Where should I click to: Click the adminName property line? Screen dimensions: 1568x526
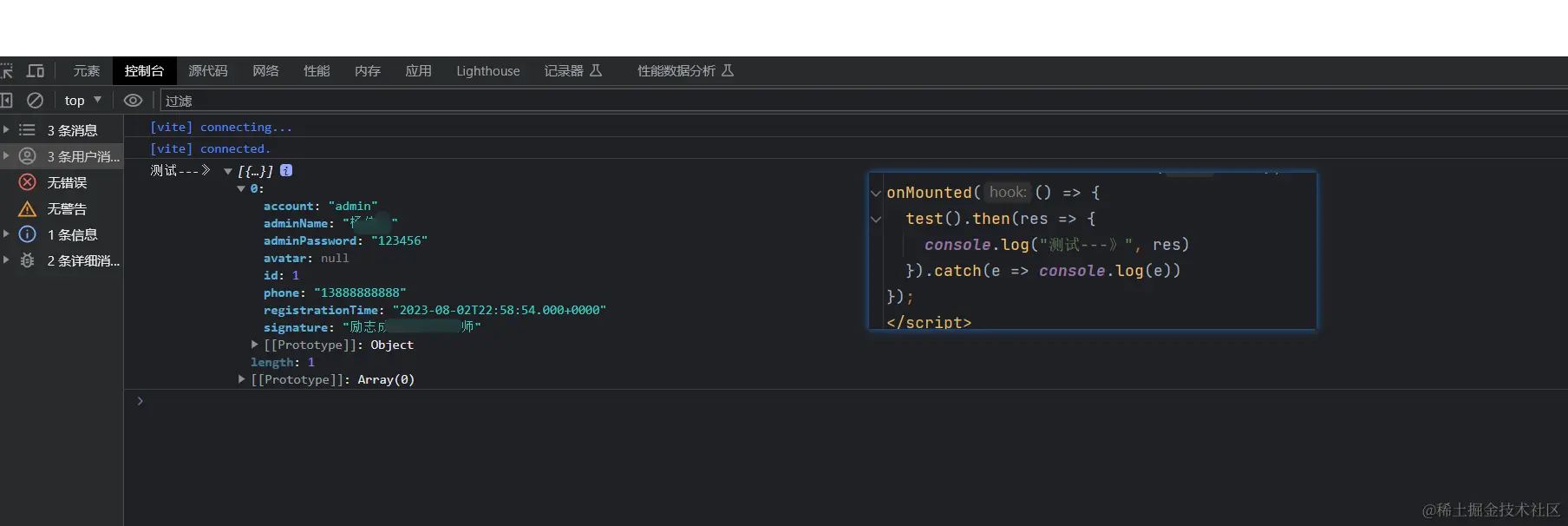coord(330,223)
